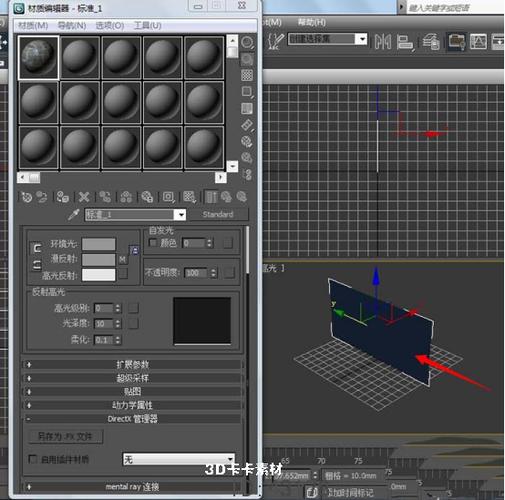
Task: Open the 选项(O) menu
Action: 110,26
